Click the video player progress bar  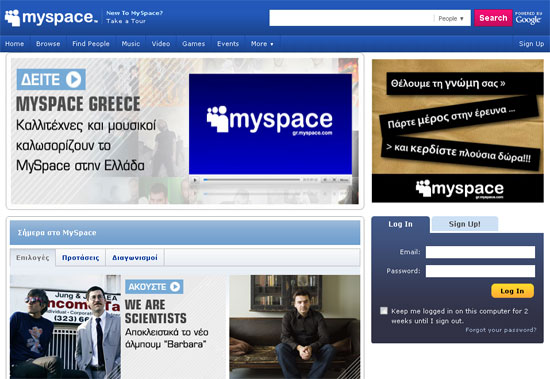251,180
